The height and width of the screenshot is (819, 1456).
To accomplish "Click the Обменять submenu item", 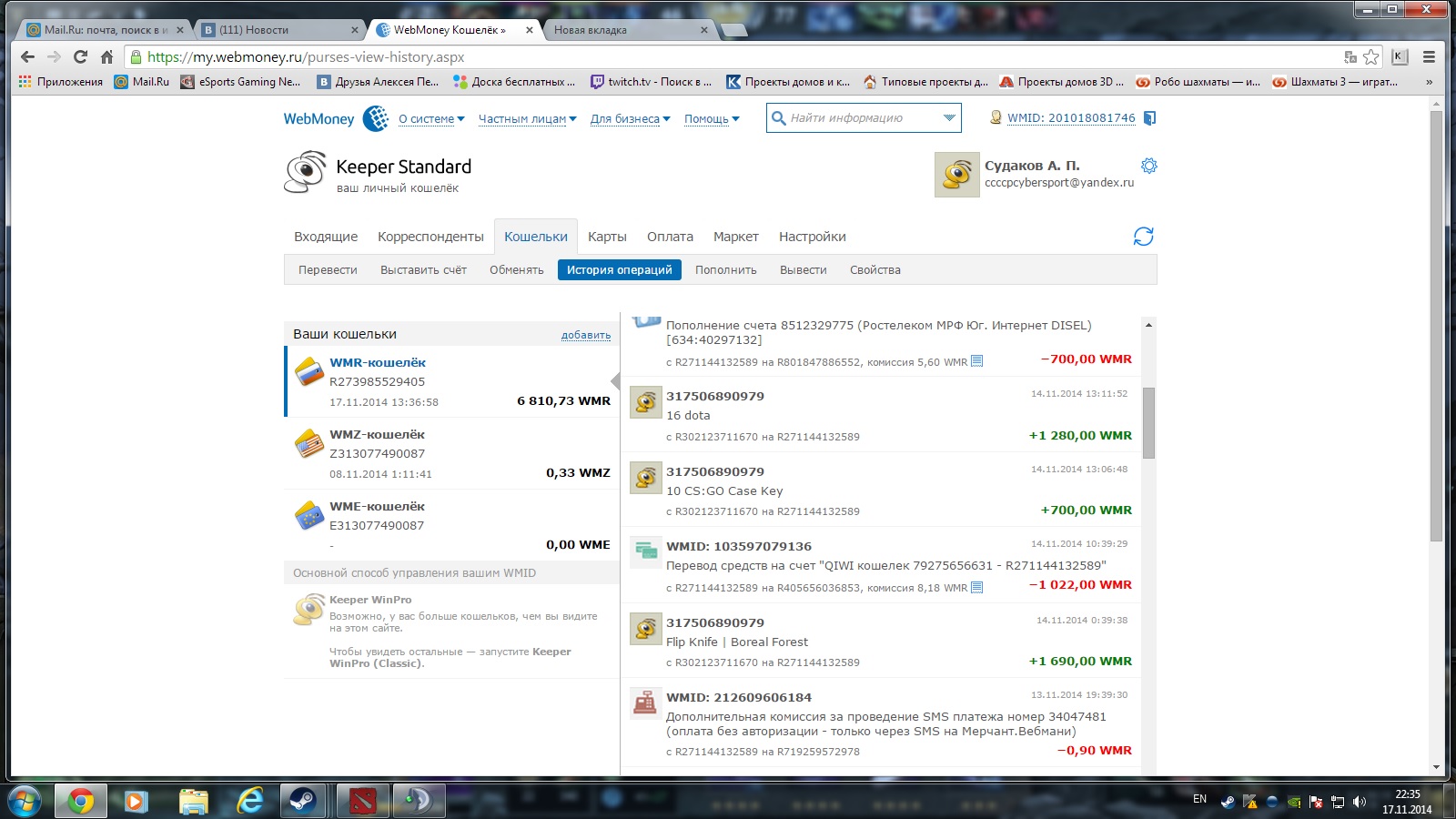I will (517, 270).
